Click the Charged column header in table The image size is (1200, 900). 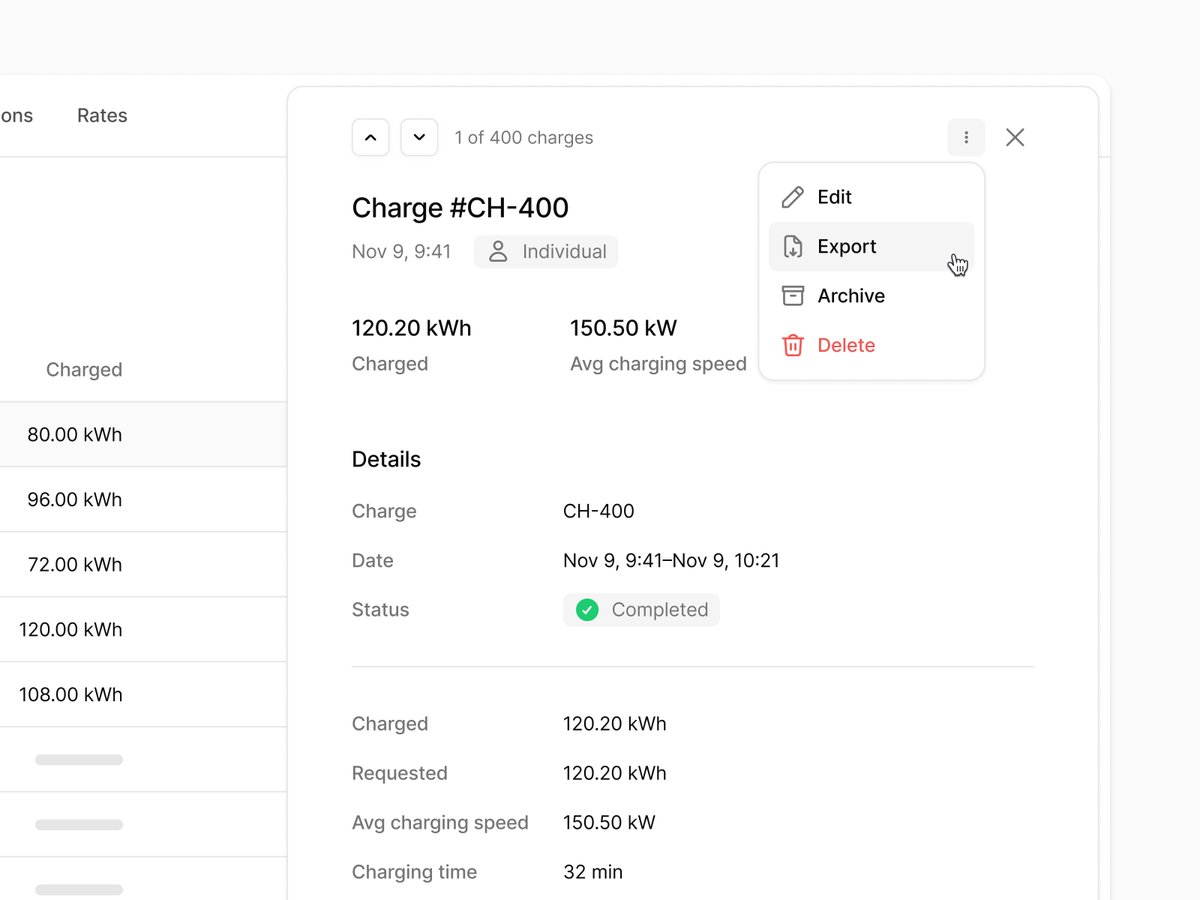84,369
